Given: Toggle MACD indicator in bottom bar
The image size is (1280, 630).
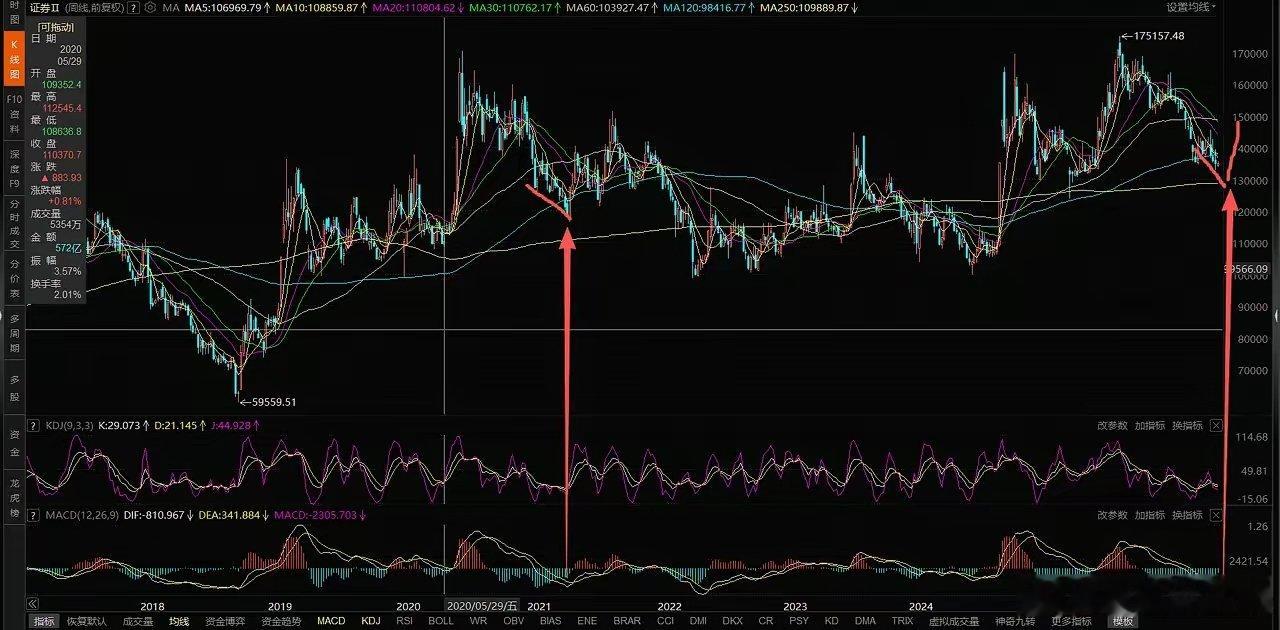Looking at the screenshot, I should pyautogui.click(x=331, y=621).
